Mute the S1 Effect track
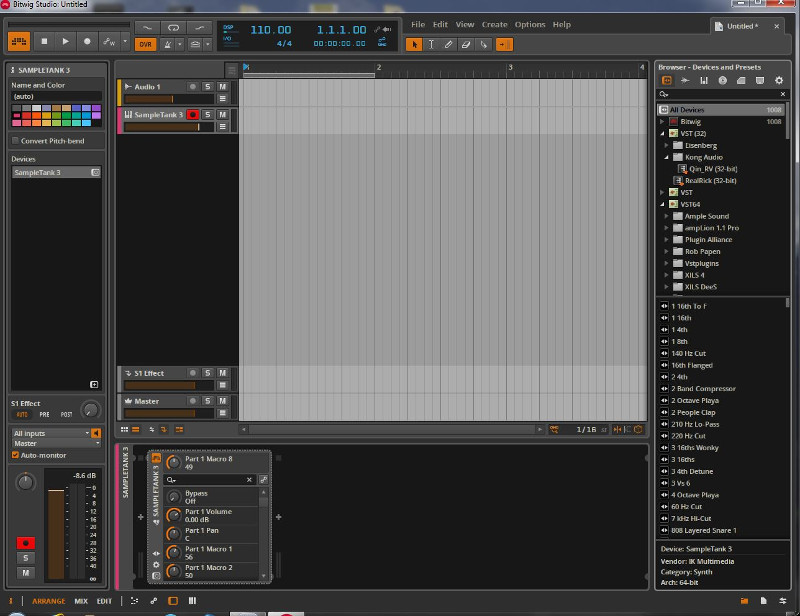 click(222, 373)
